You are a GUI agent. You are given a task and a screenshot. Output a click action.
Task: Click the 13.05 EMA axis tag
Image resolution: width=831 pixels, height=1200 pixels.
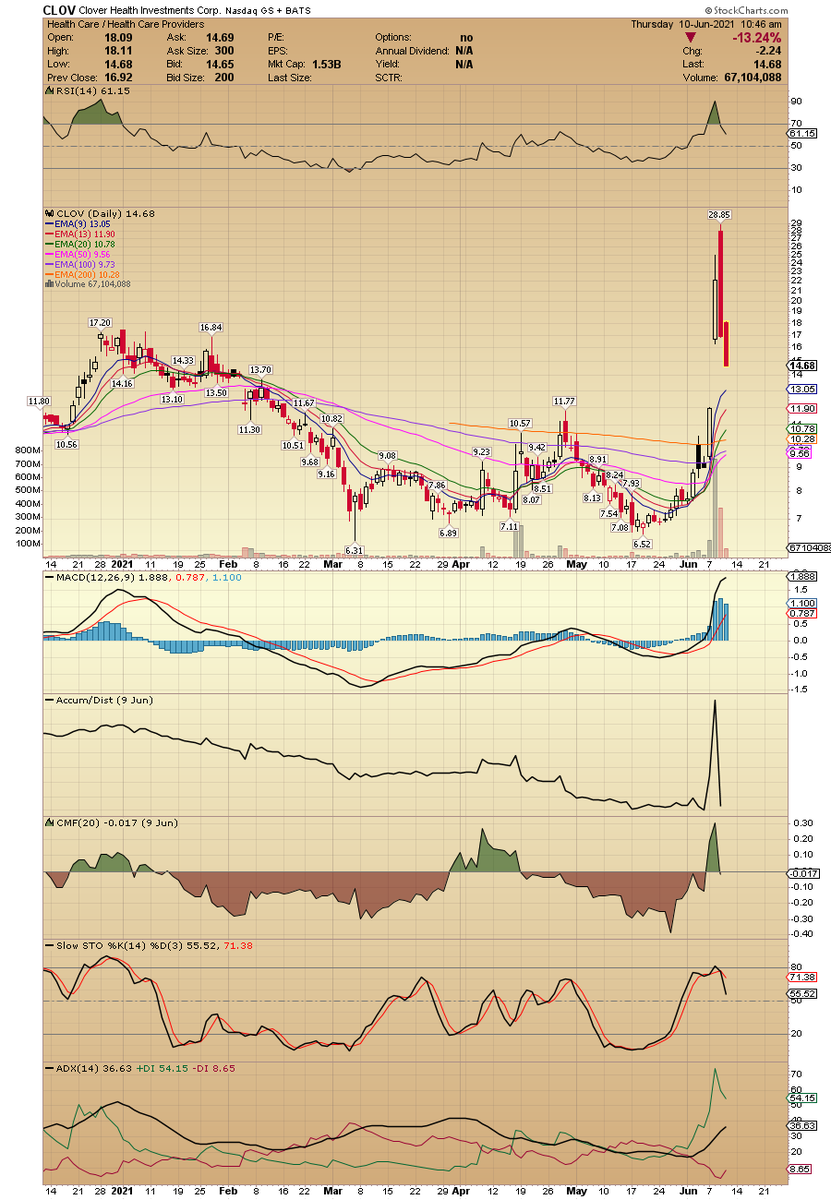[804, 388]
